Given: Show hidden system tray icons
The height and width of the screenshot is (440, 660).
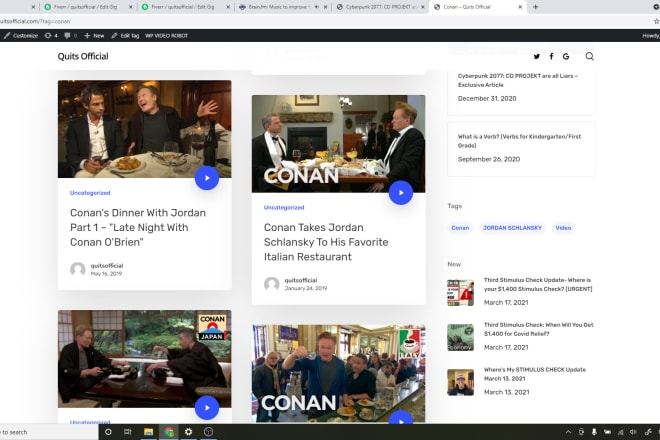Looking at the screenshot, I should point(568,432).
